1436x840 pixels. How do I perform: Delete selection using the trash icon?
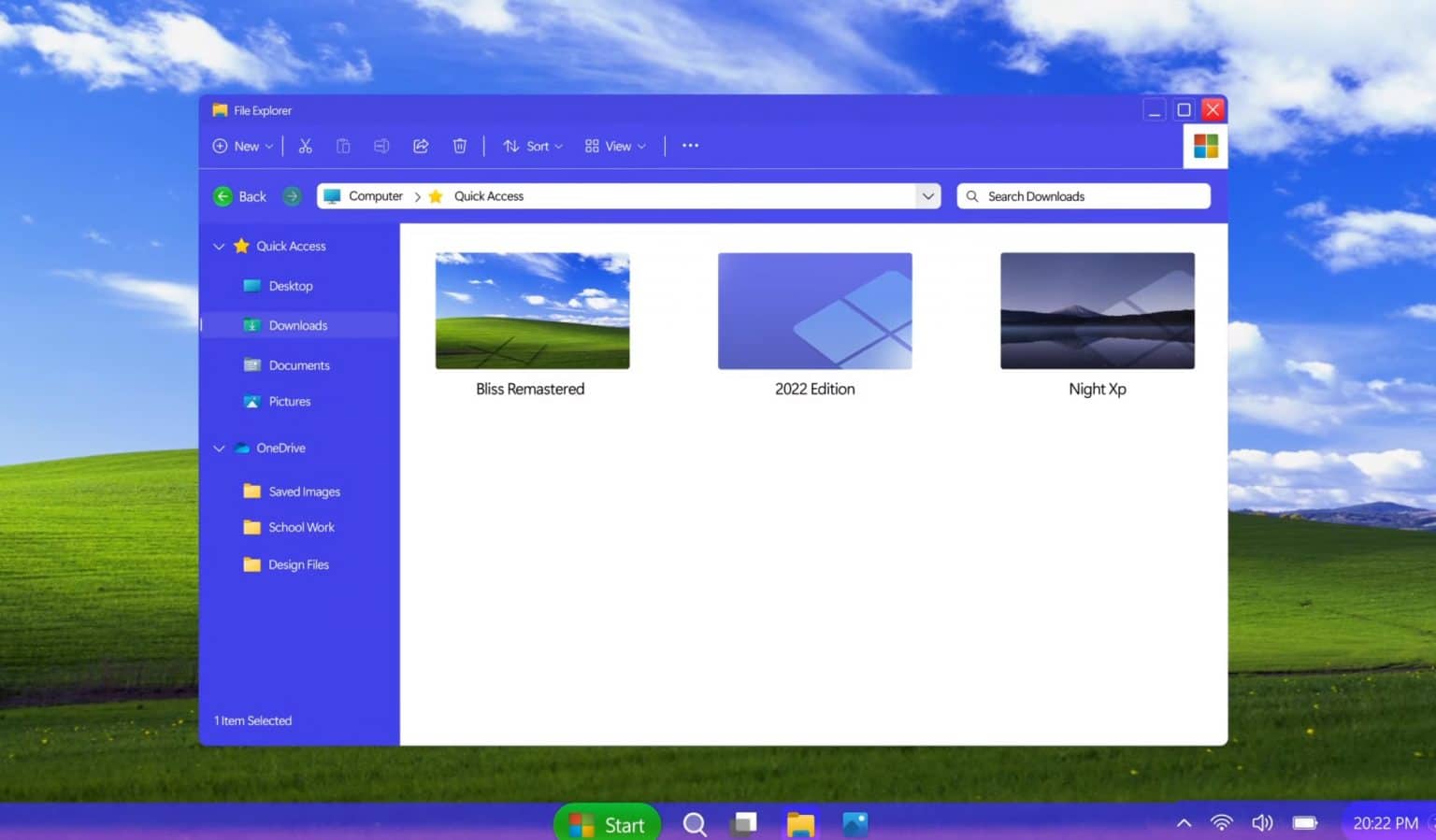459,146
